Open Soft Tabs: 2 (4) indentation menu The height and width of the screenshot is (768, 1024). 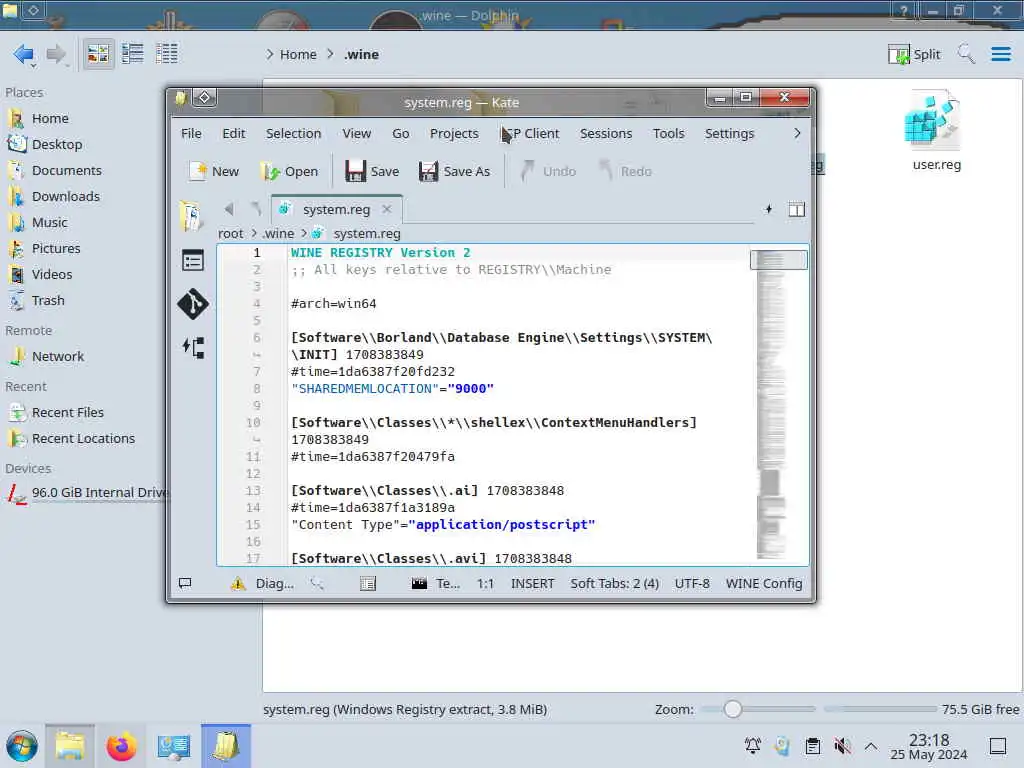[x=615, y=584]
